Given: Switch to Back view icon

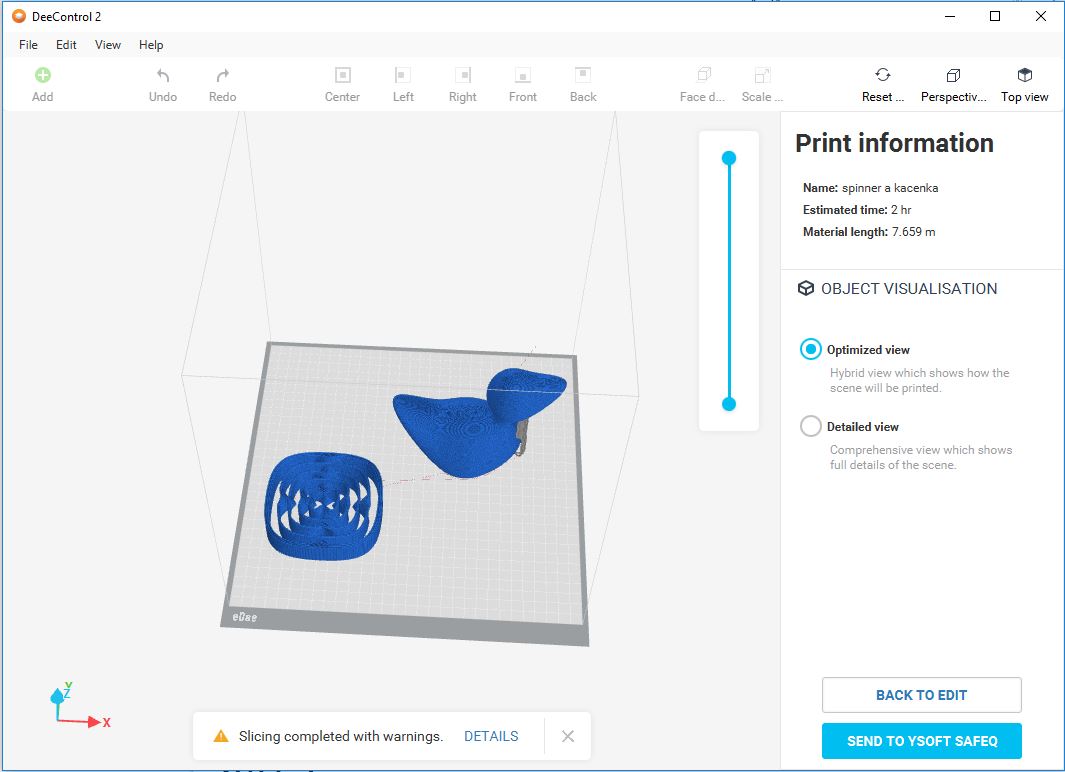Looking at the screenshot, I should (x=583, y=75).
